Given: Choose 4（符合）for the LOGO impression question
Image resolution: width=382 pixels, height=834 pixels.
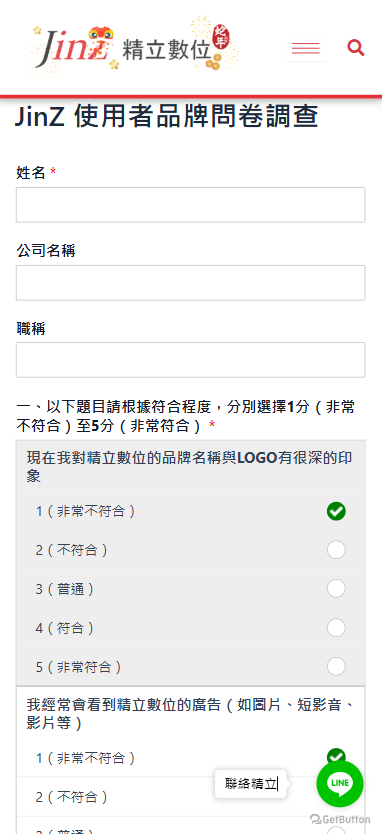Looking at the screenshot, I should (336, 628).
